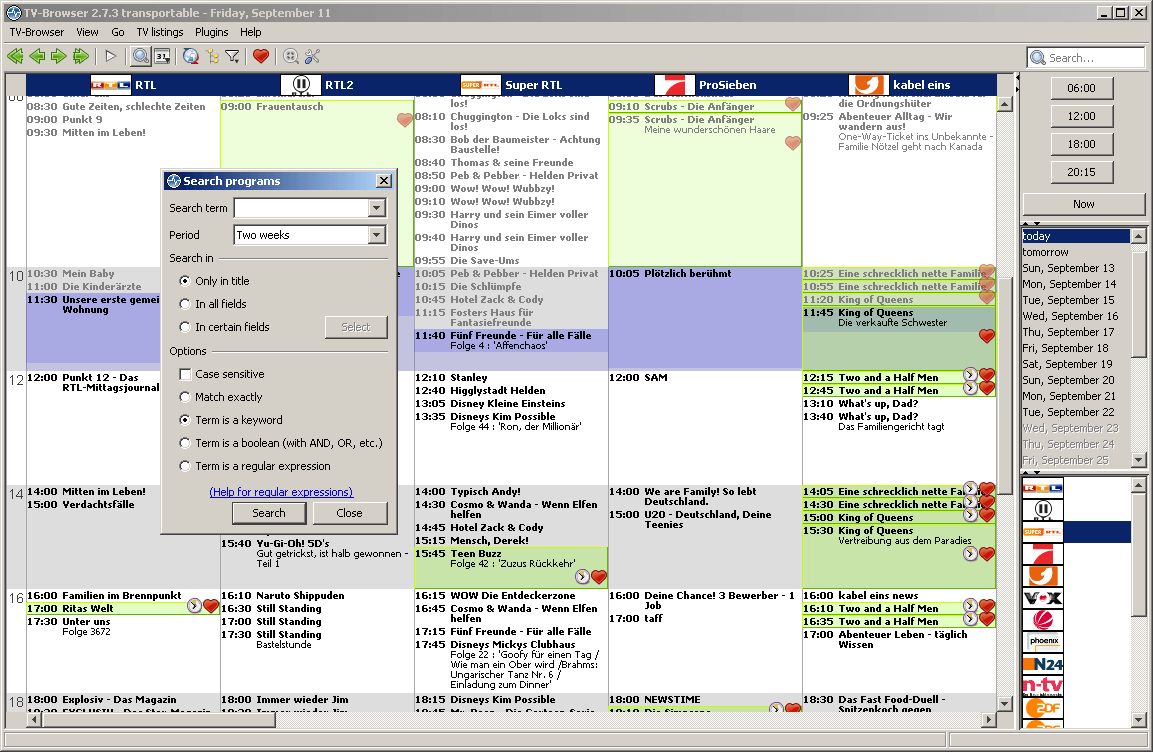
Task: Open the TV listings menu
Action: coord(160,32)
